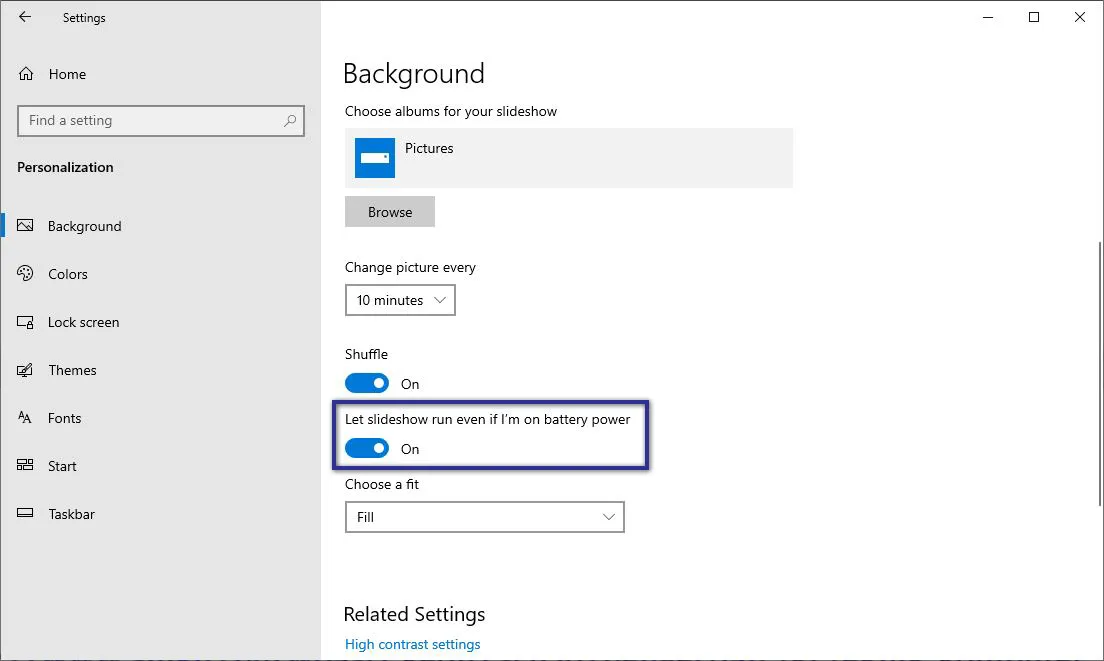Click the Start settings icon
The height and width of the screenshot is (661, 1104).
(x=25, y=466)
